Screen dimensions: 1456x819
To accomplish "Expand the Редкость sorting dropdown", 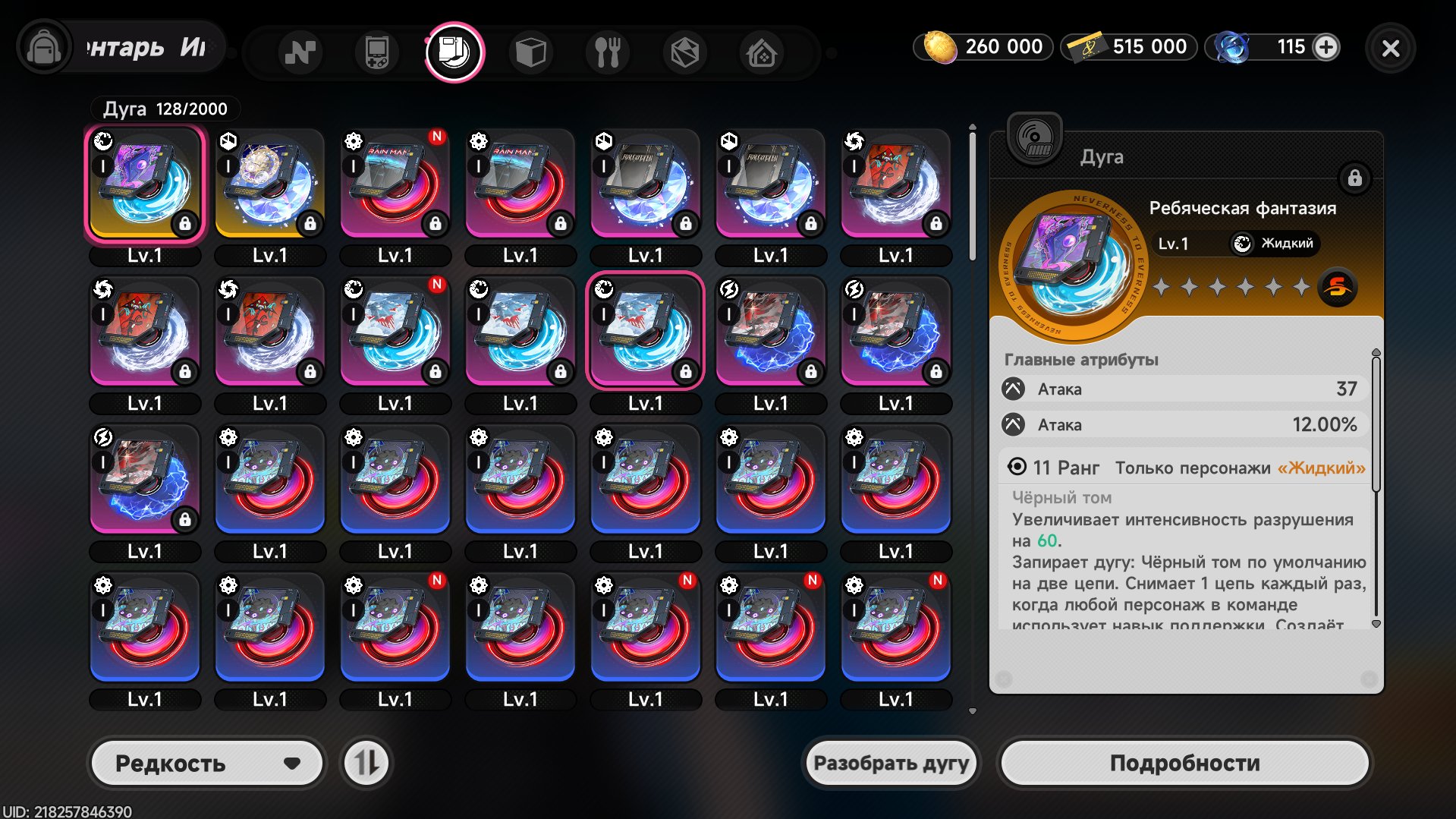I will coord(207,763).
